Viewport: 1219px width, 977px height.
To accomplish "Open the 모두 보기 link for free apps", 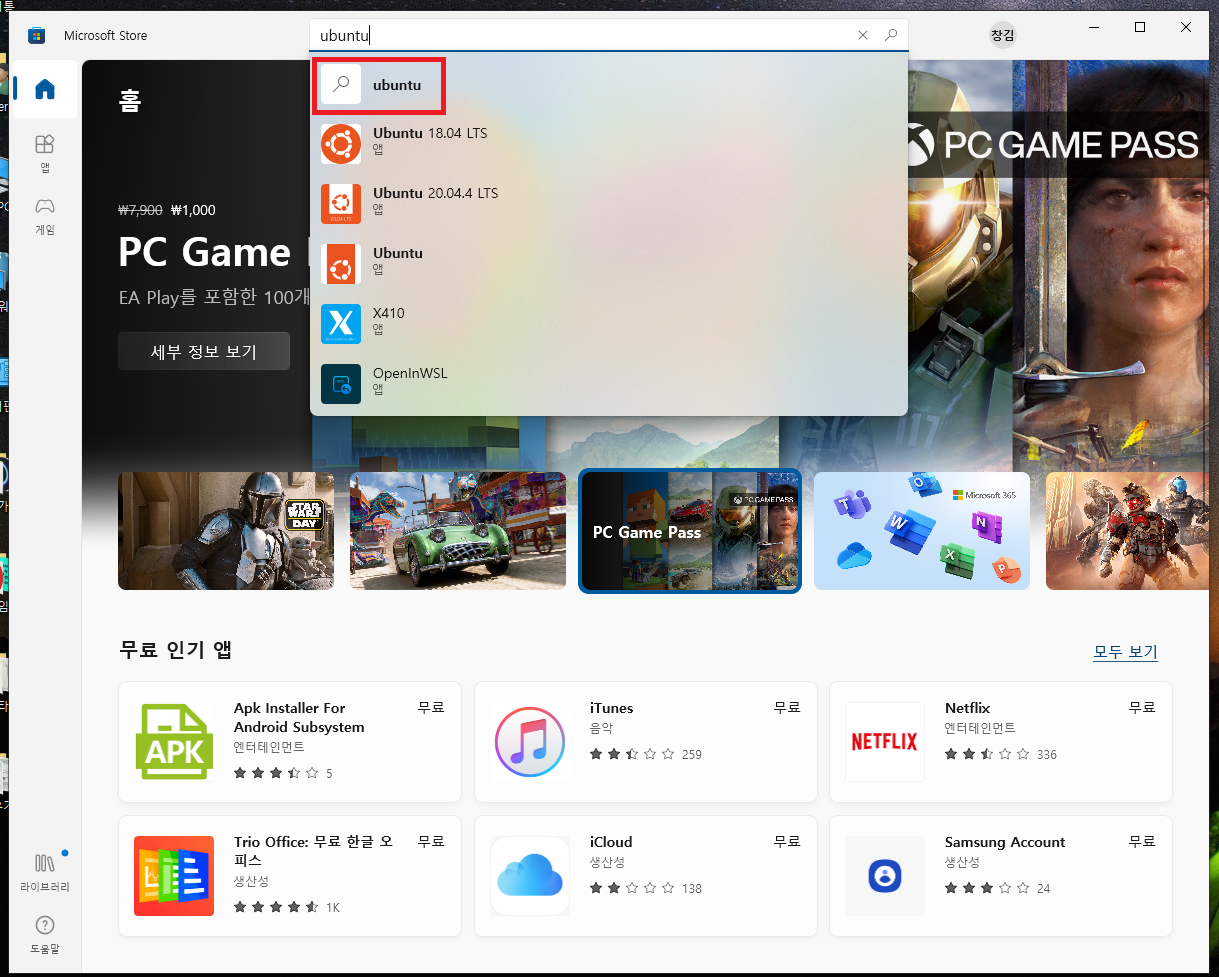I will (1125, 652).
